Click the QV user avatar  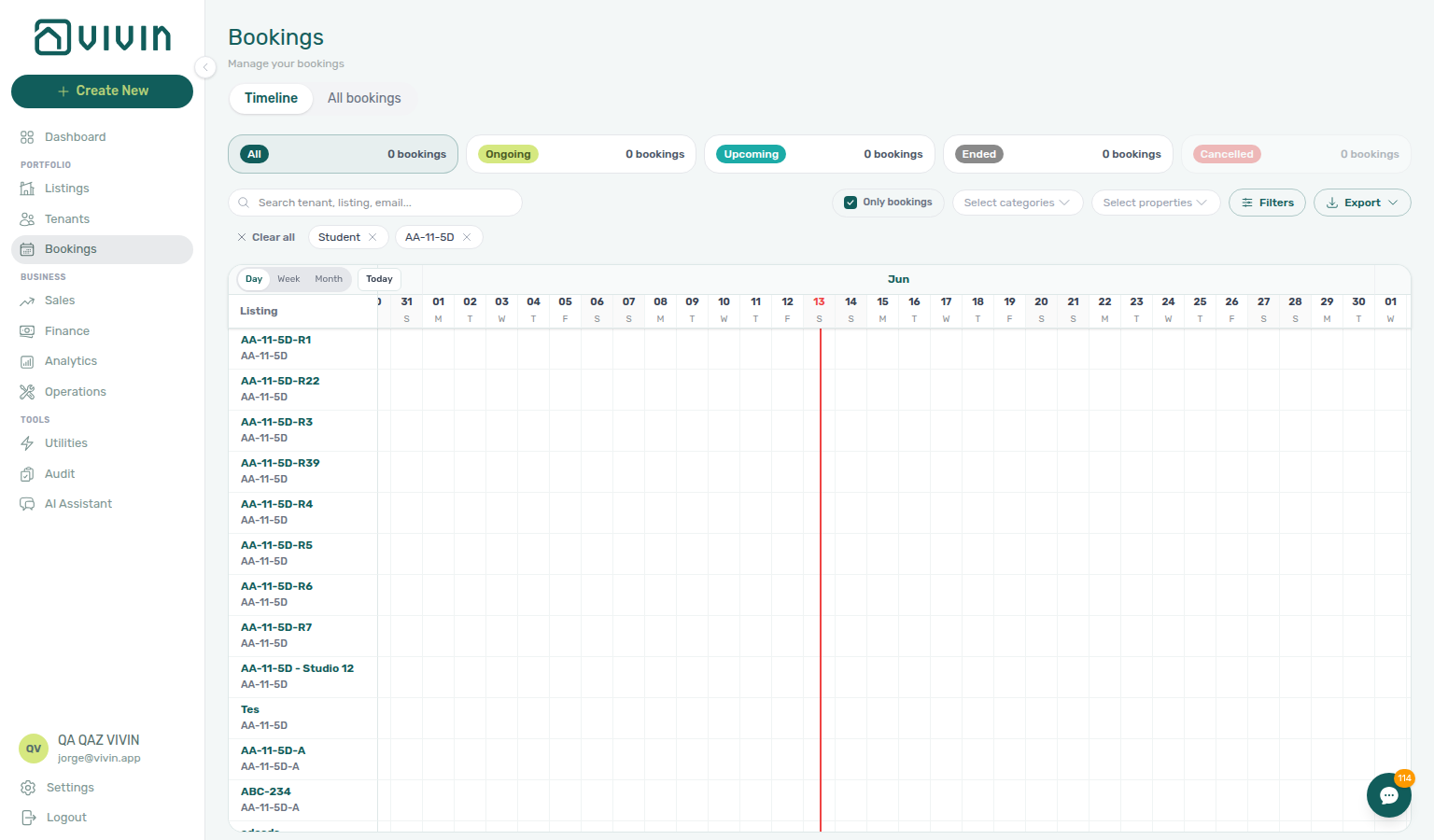click(x=34, y=749)
